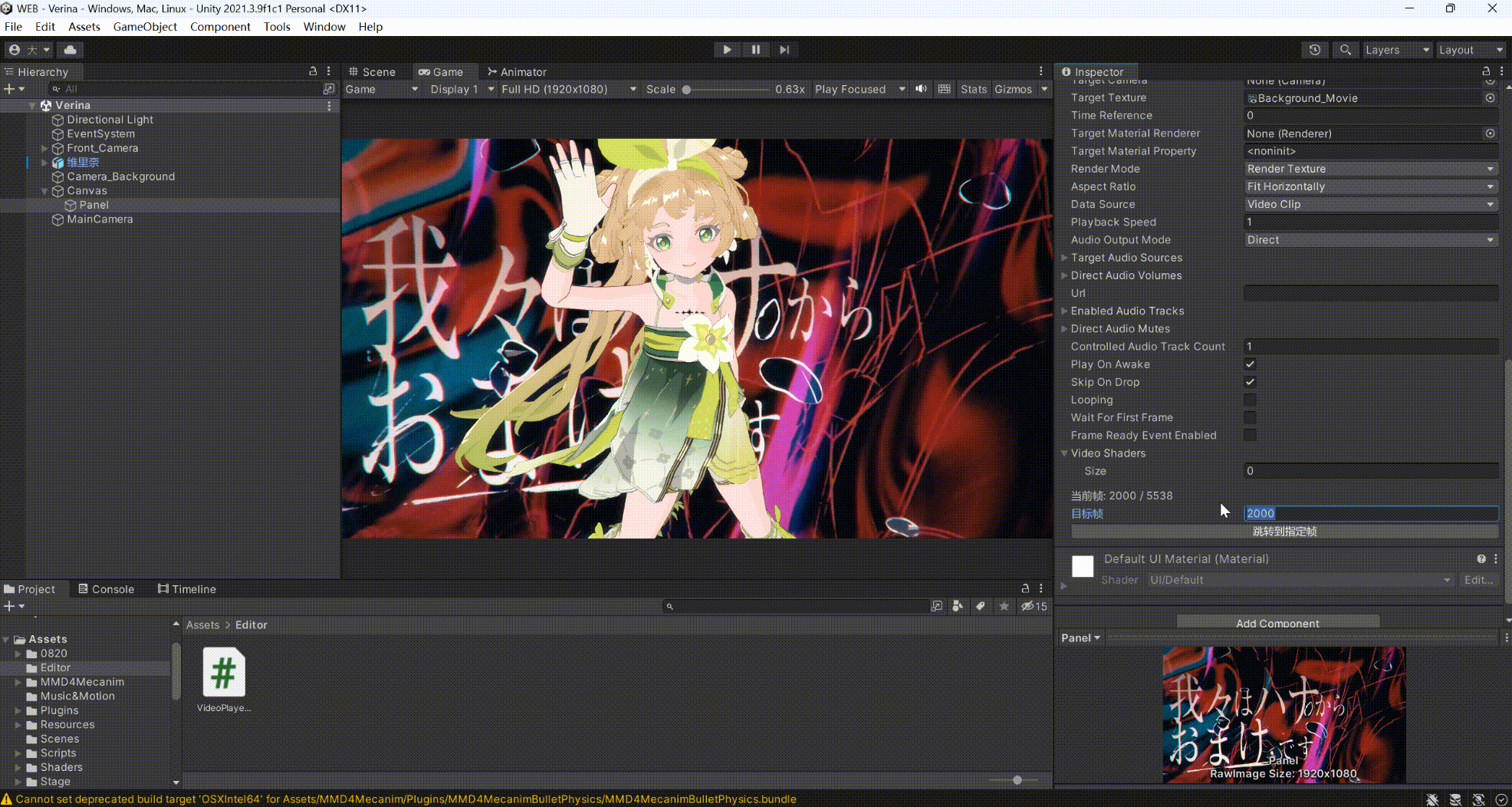Open help for Default UI Material
The image size is (1512, 807).
coord(1481,559)
